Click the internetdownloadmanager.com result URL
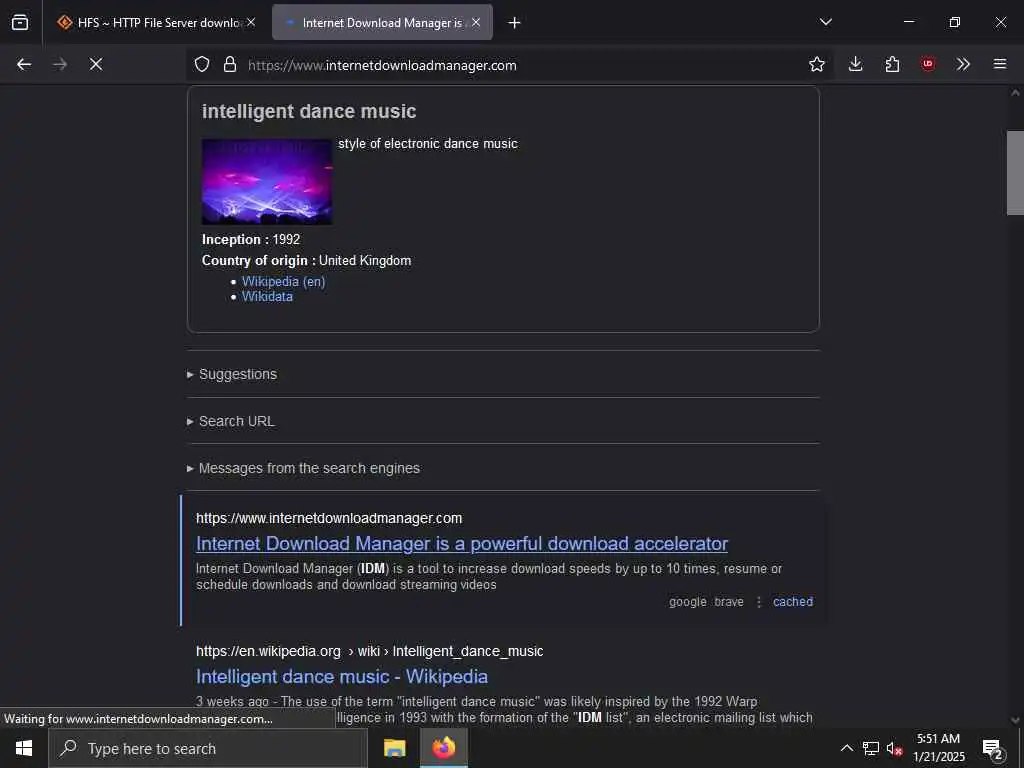Screen dimensions: 1024x768 (x=329, y=518)
